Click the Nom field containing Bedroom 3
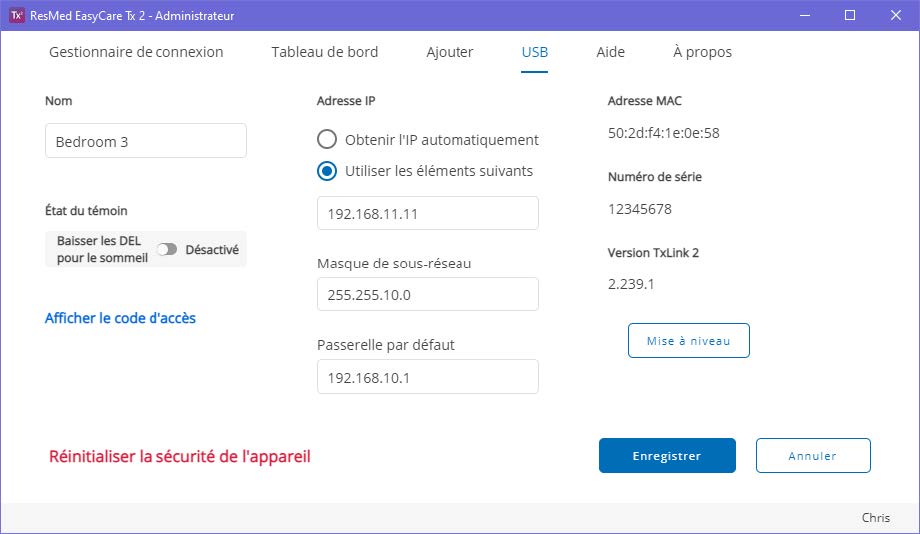This screenshot has height=534, width=920. 146,141
